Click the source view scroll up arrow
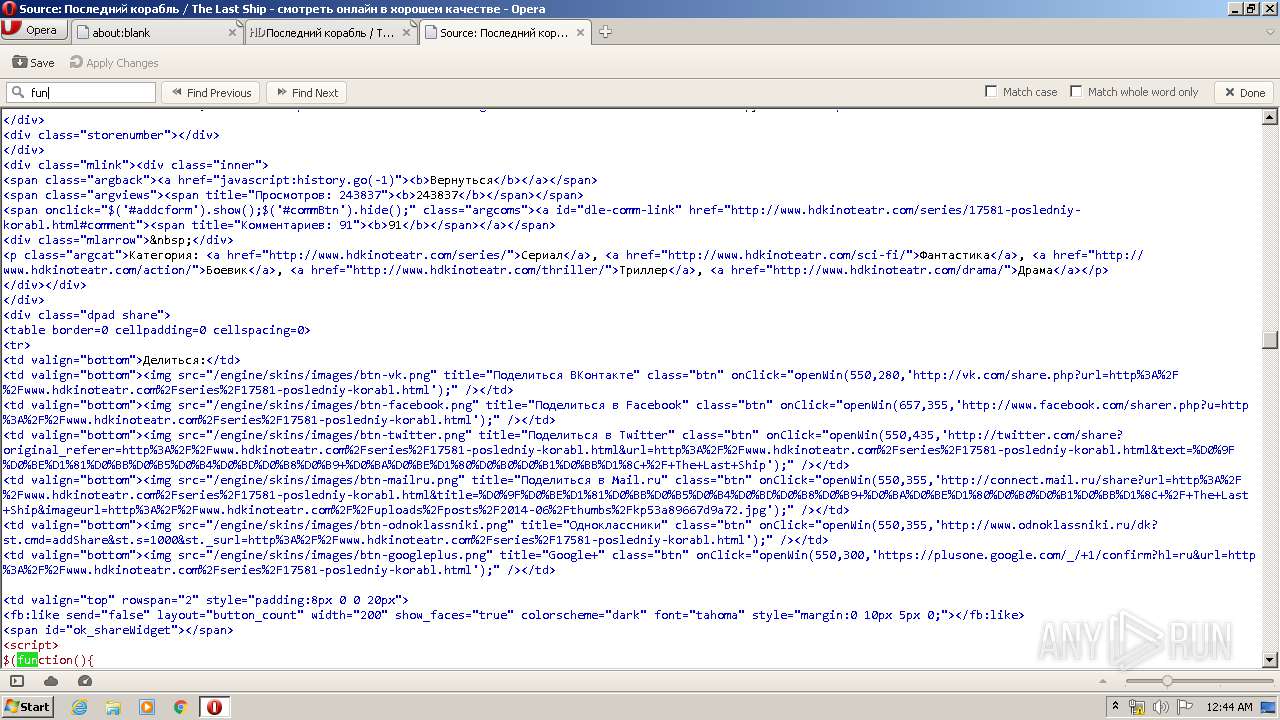The width and height of the screenshot is (1280, 720). tap(1270, 117)
